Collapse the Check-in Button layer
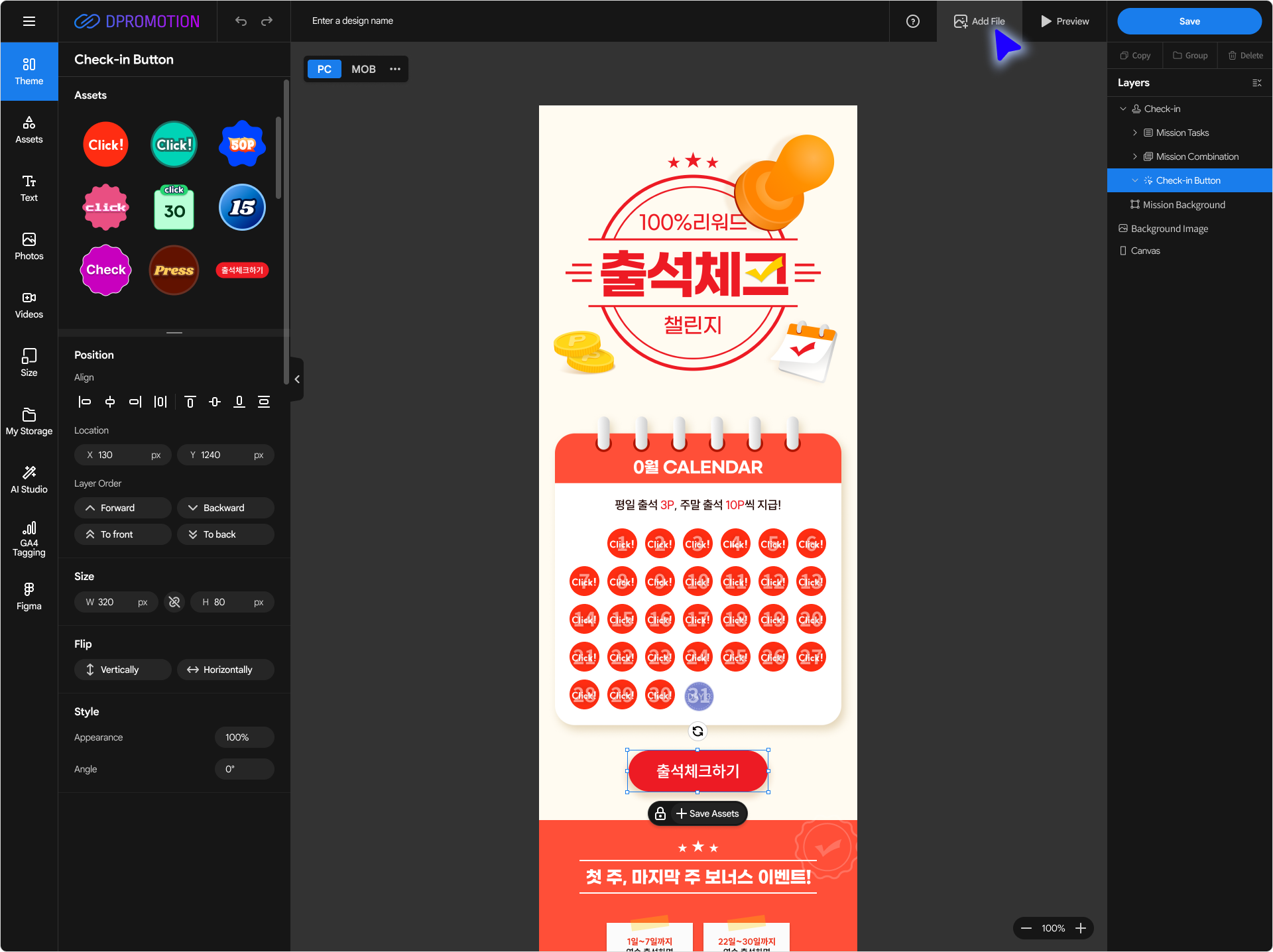Viewport: 1273px width, 952px height. point(1135,180)
